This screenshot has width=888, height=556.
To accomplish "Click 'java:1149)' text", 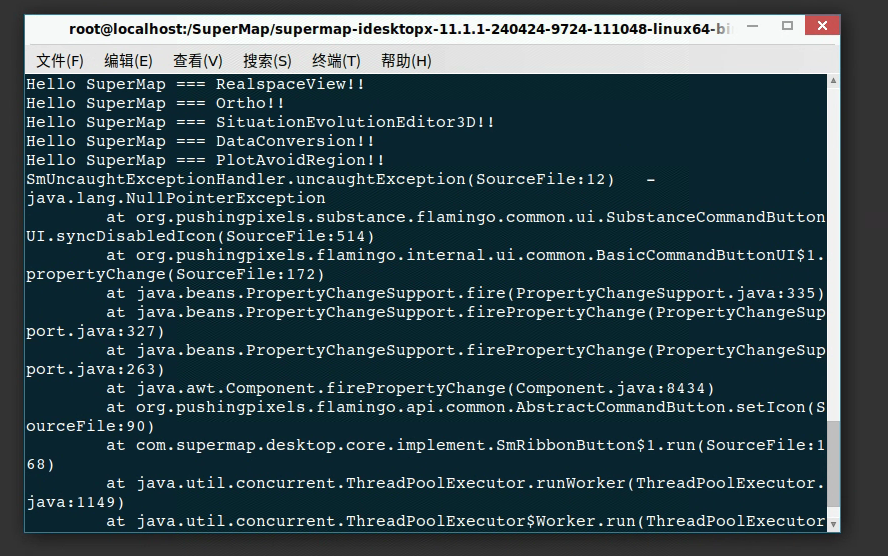I will (x=75, y=502).
